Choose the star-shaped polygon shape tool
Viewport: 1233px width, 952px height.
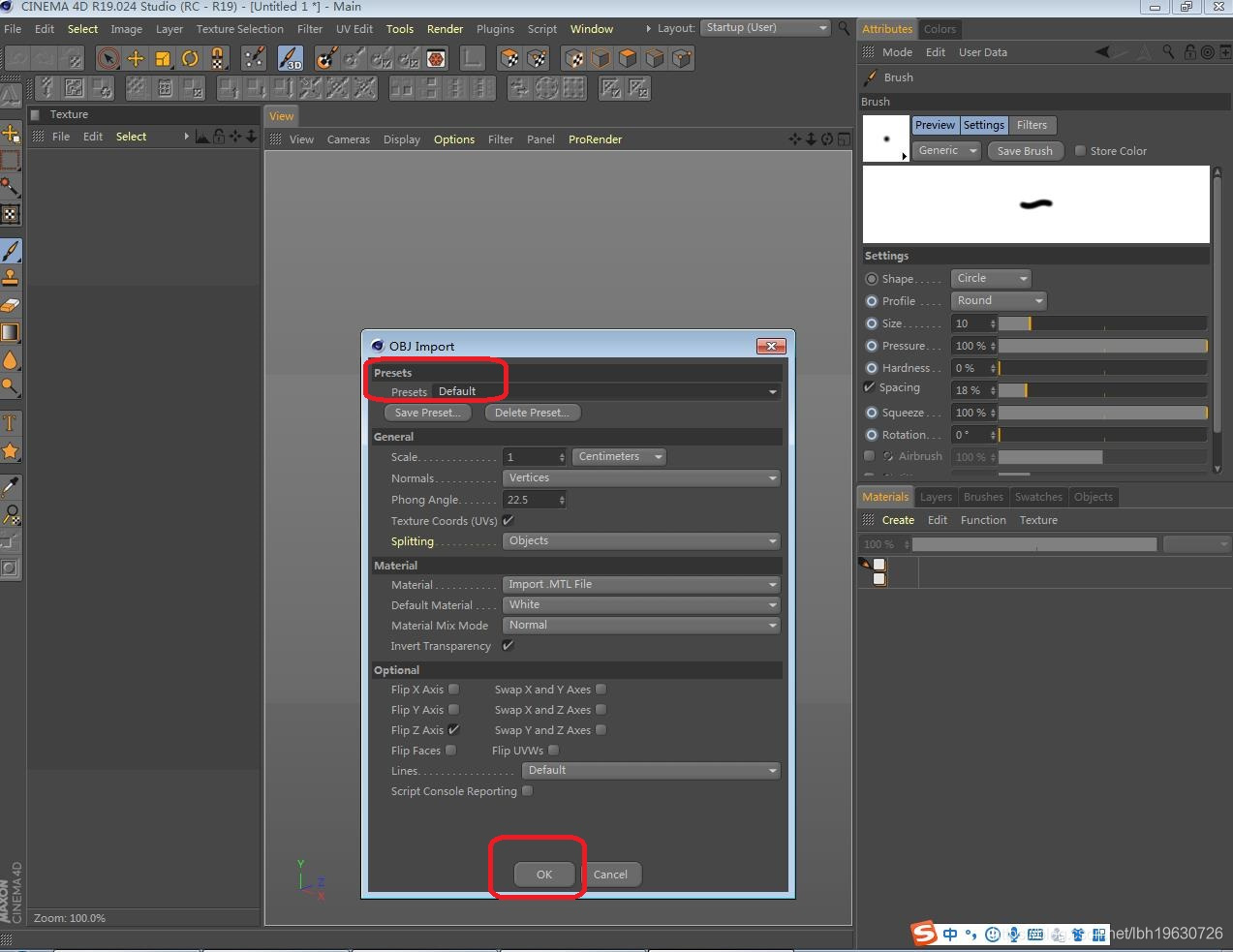pos(11,451)
